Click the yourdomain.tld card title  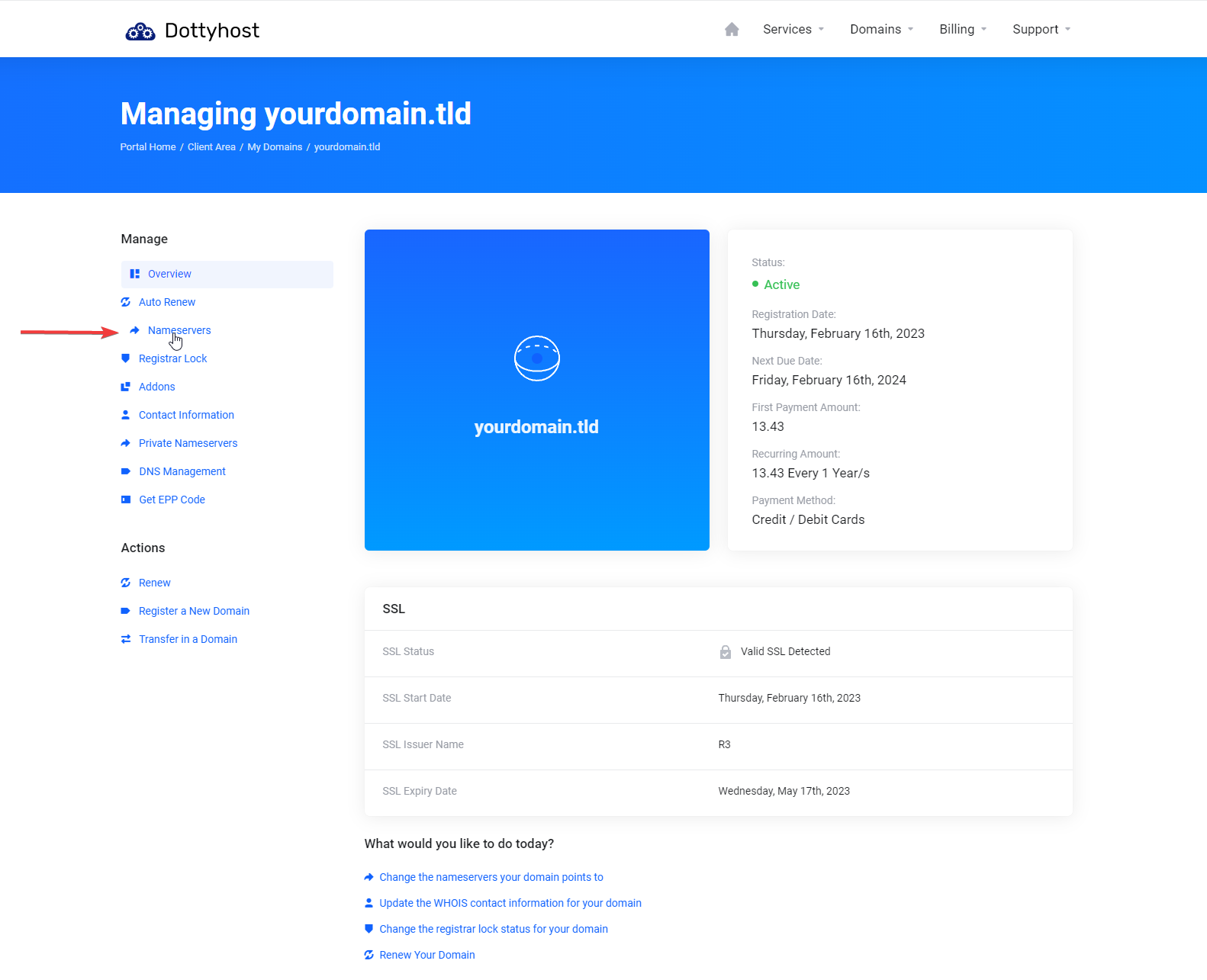536,426
